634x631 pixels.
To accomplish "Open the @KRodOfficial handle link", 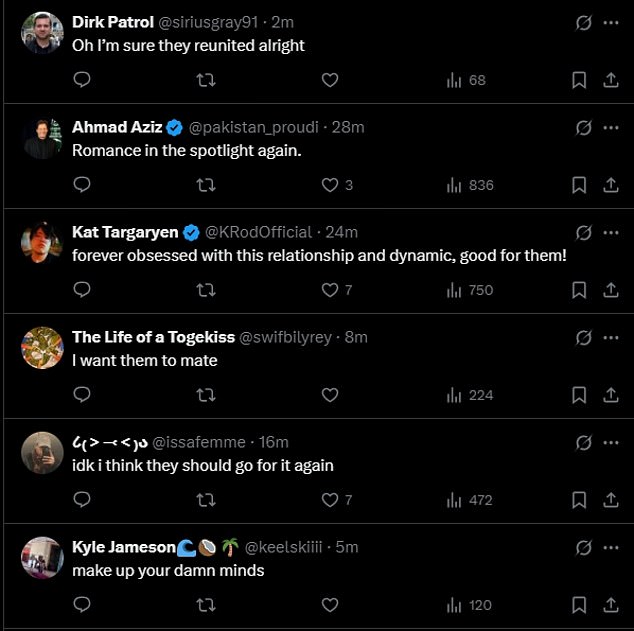I will (258, 232).
